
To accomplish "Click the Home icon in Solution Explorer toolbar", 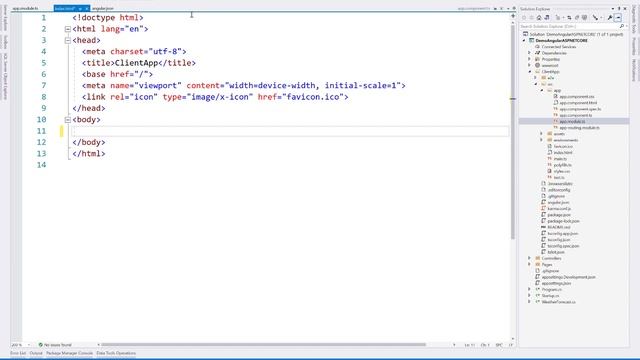I will tap(539, 18).
